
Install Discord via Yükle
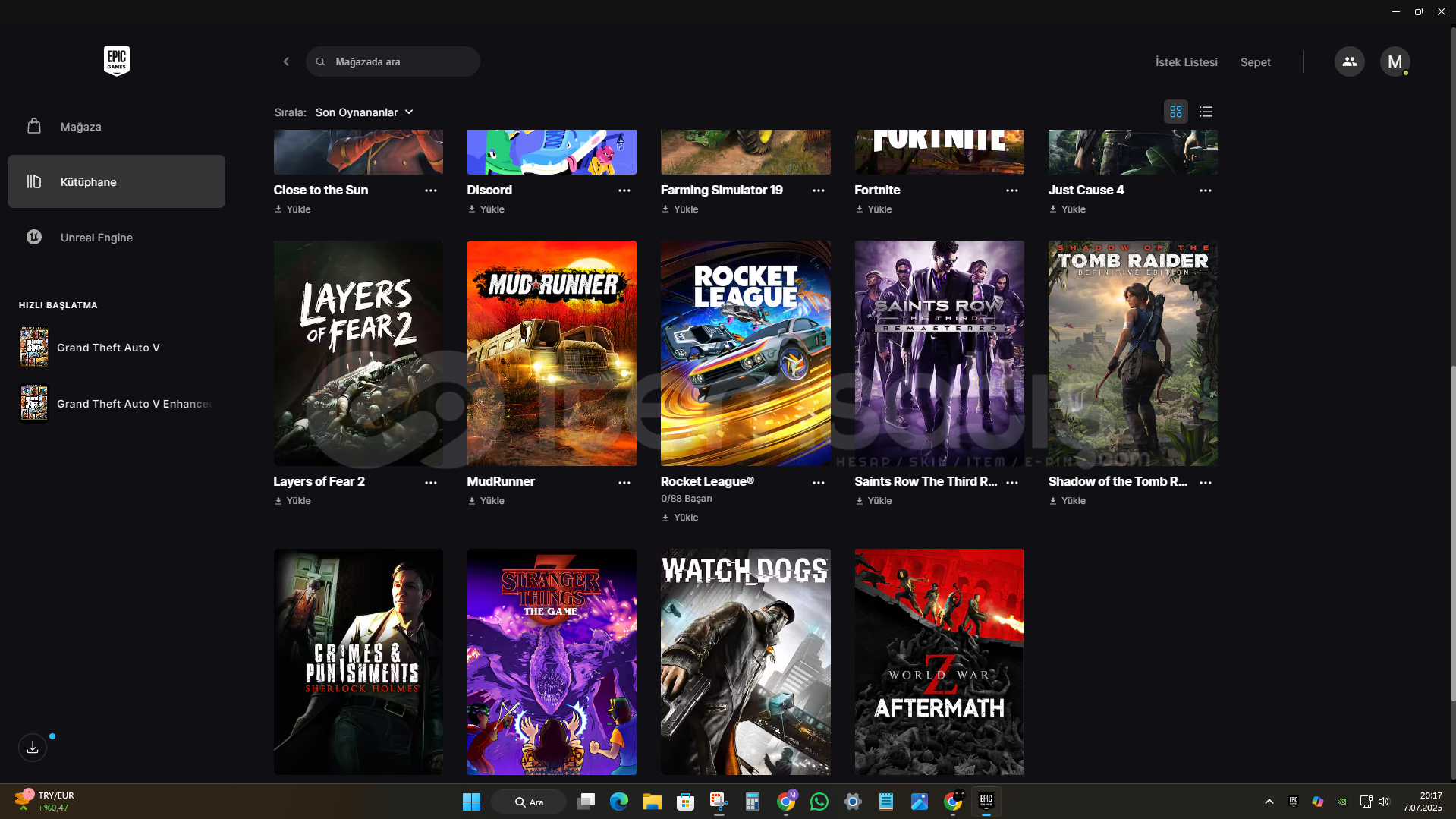tap(486, 209)
